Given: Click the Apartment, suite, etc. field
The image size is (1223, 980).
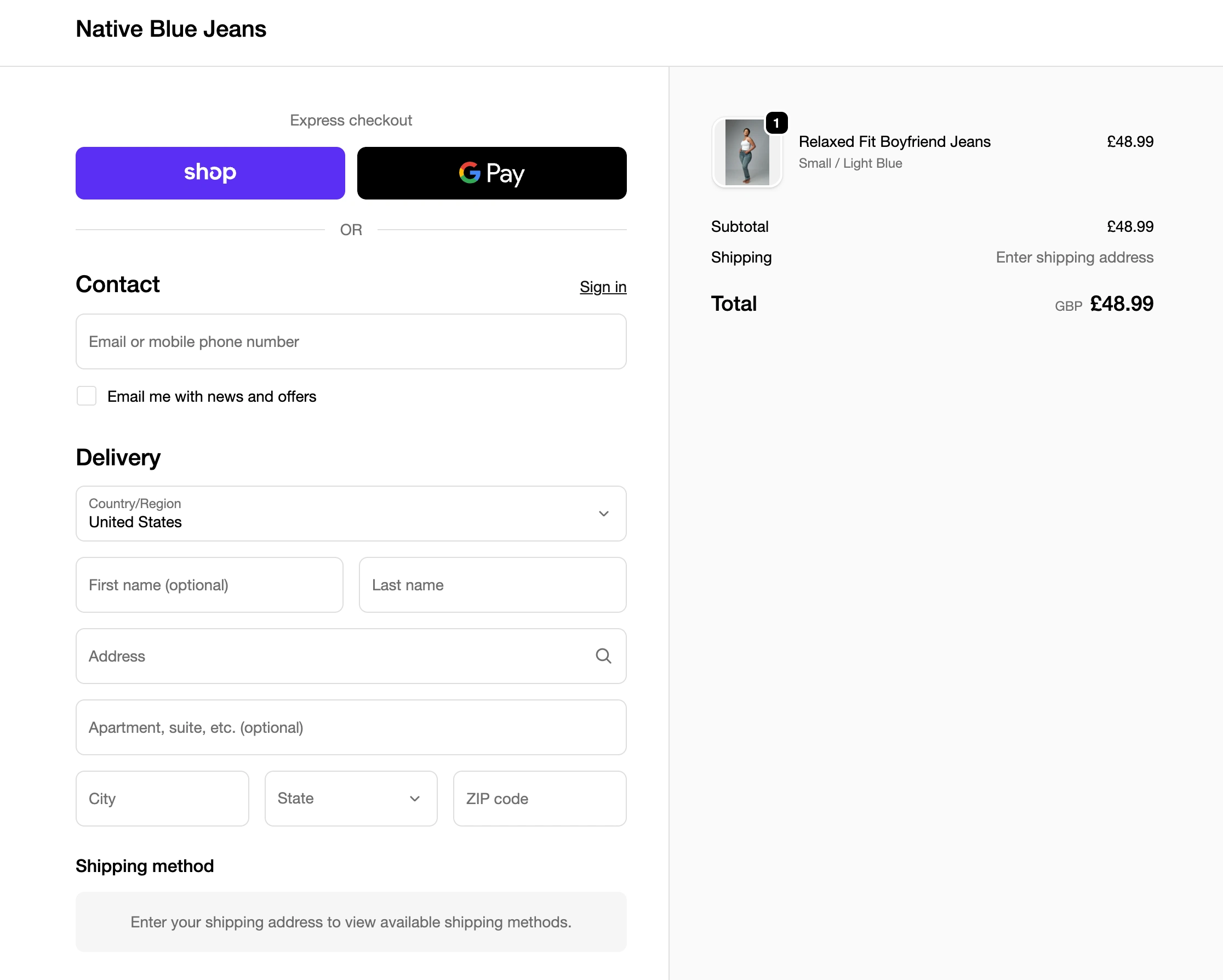Looking at the screenshot, I should pyautogui.click(x=351, y=727).
